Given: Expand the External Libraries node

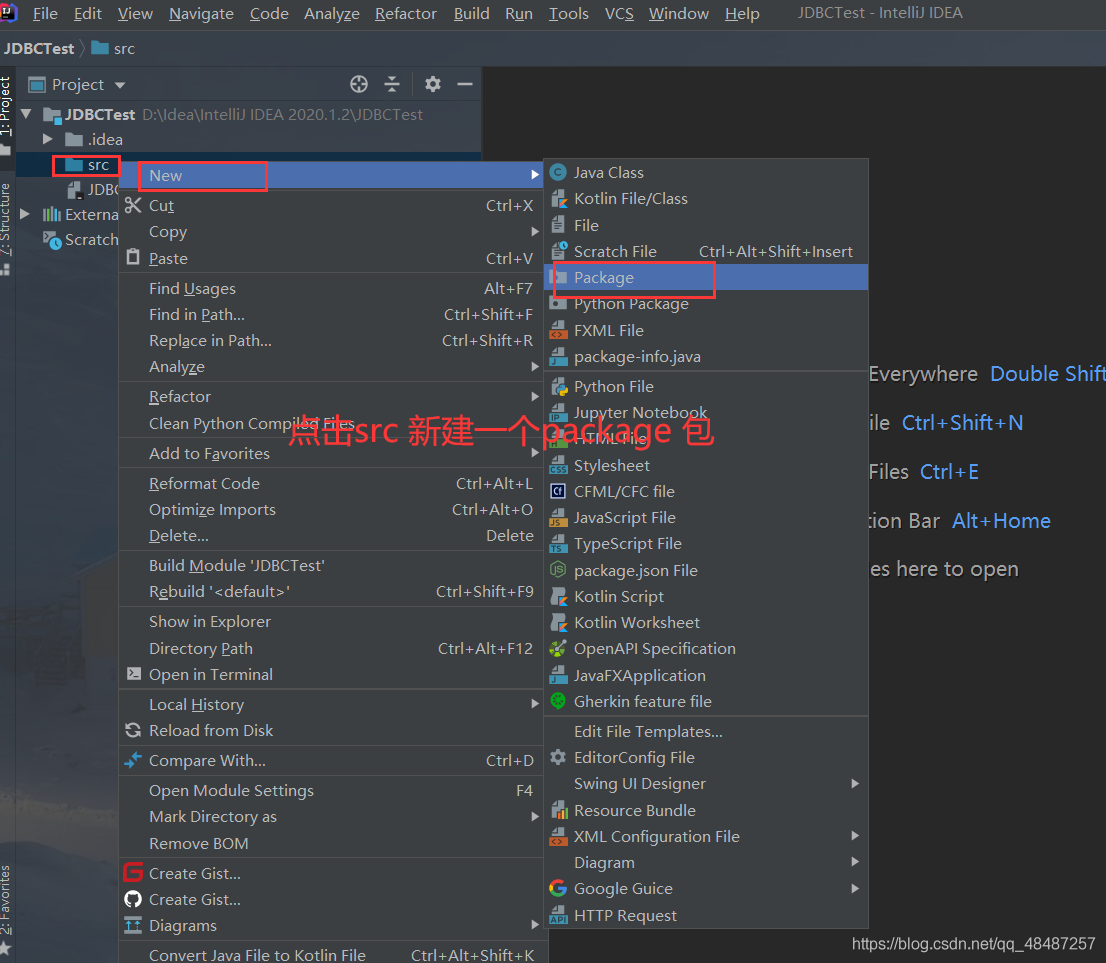Looking at the screenshot, I should pyautogui.click(x=25, y=214).
